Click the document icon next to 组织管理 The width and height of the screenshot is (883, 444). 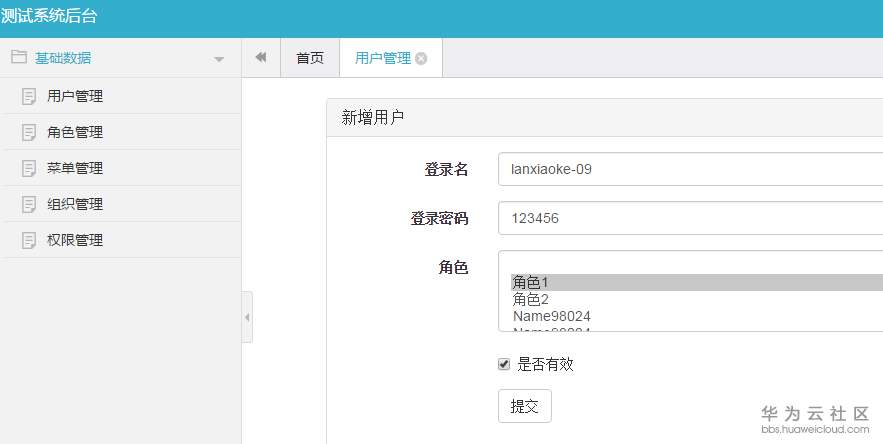(x=29, y=205)
